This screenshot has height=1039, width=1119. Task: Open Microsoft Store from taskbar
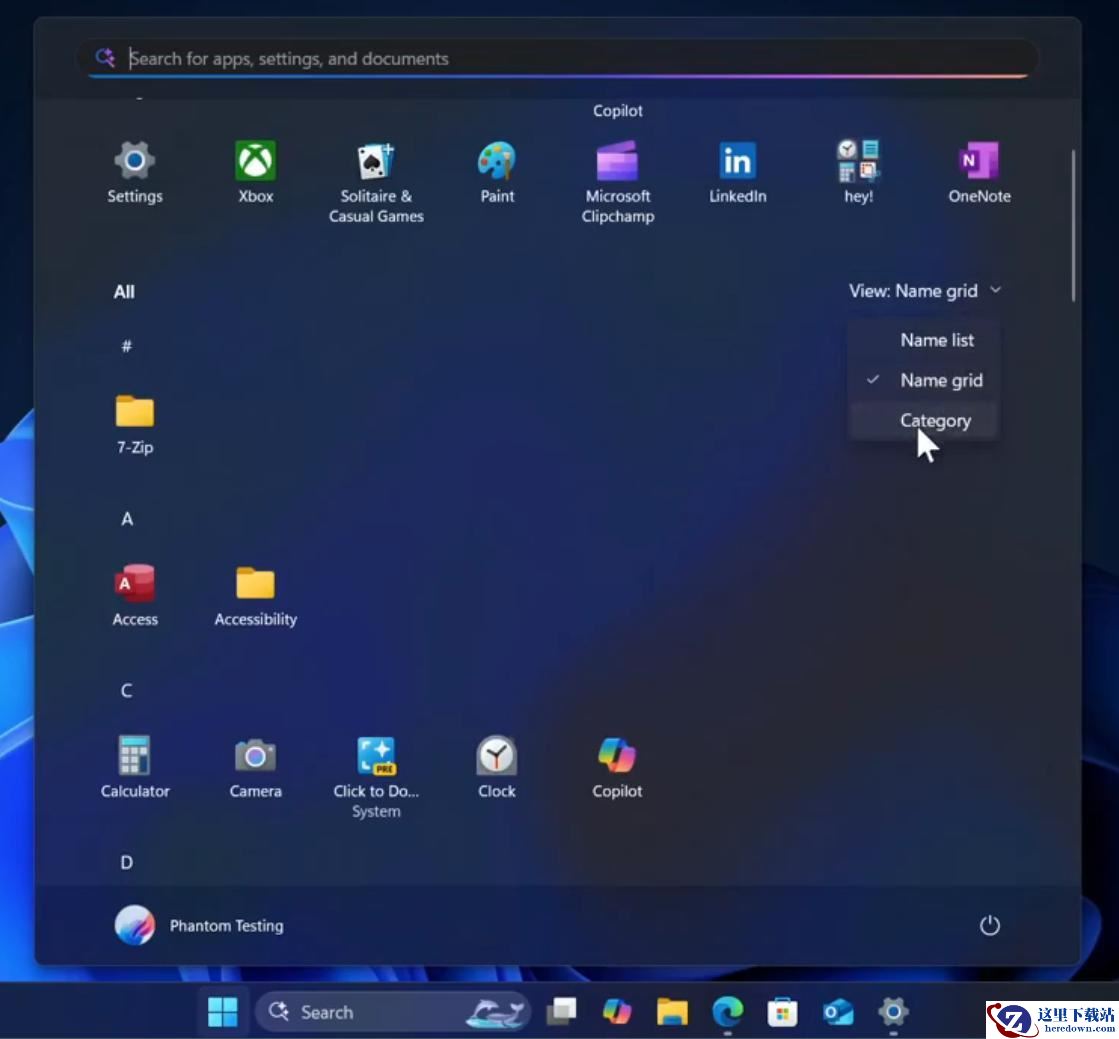pyautogui.click(x=782, y=1012)
